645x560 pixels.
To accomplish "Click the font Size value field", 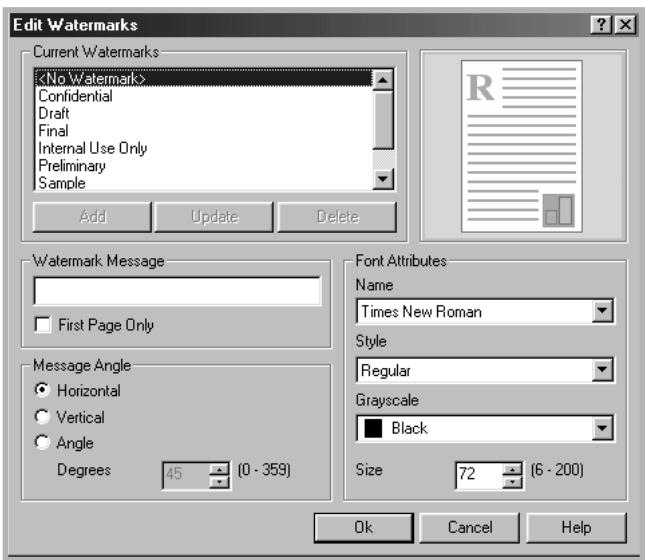I will [479, 475].
